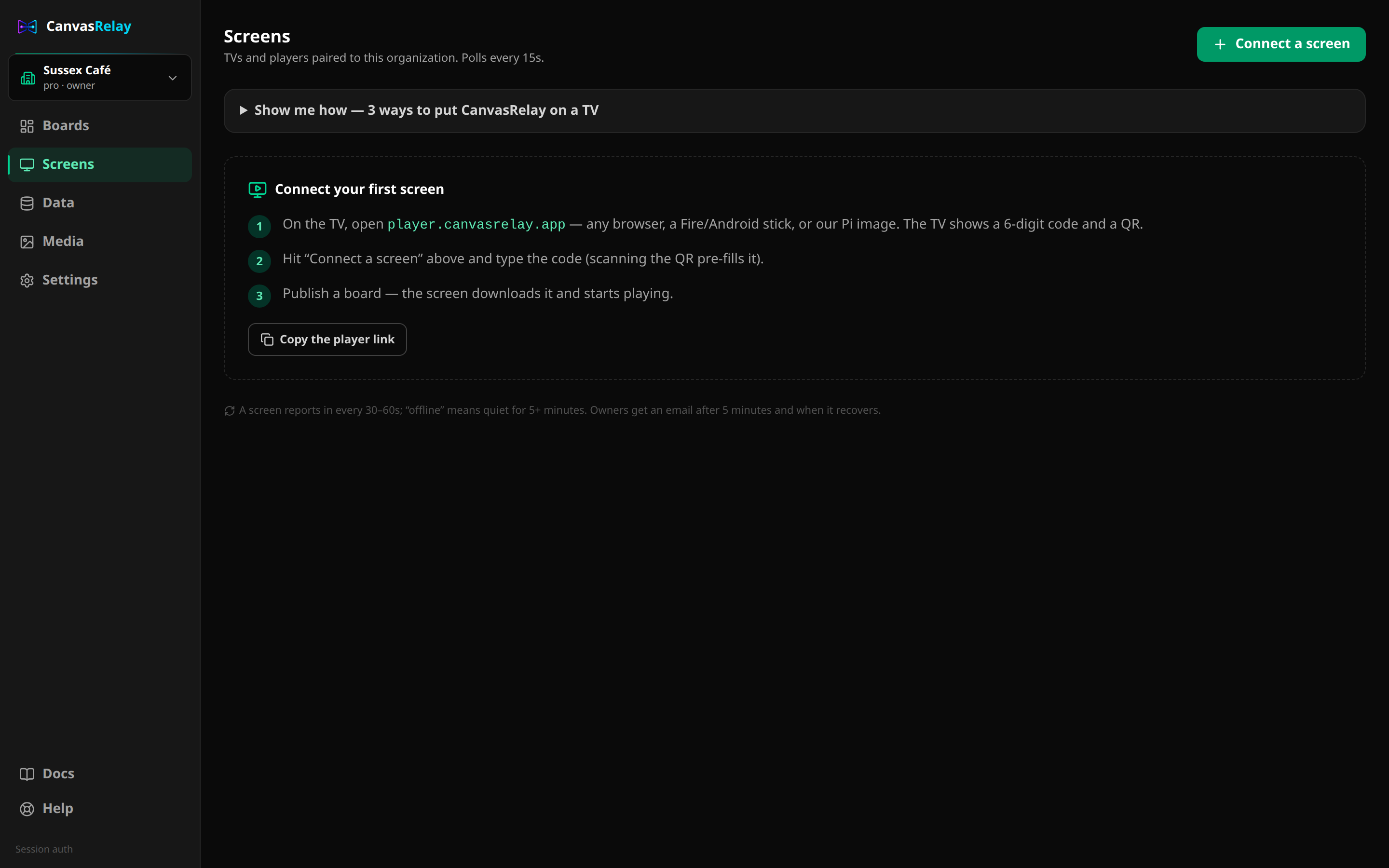Click the 'Connect your first screen' heading
Image resolution: width=1389 pixels, height=868 pixels.
[x=359, y=190]
